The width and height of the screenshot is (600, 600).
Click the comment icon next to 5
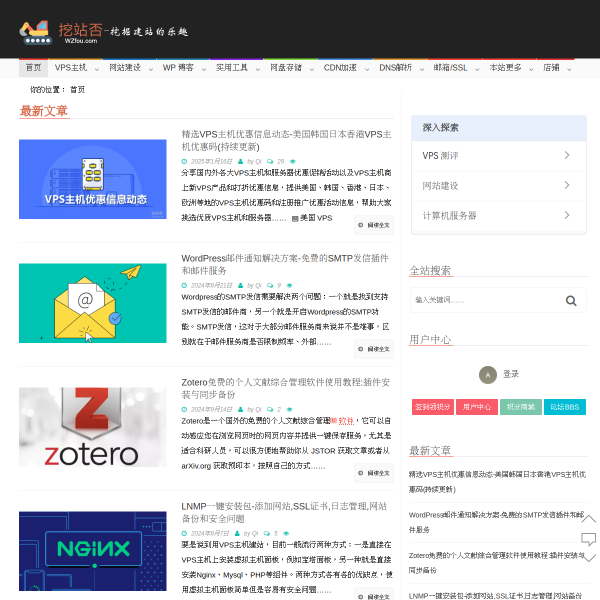[266, 533]
